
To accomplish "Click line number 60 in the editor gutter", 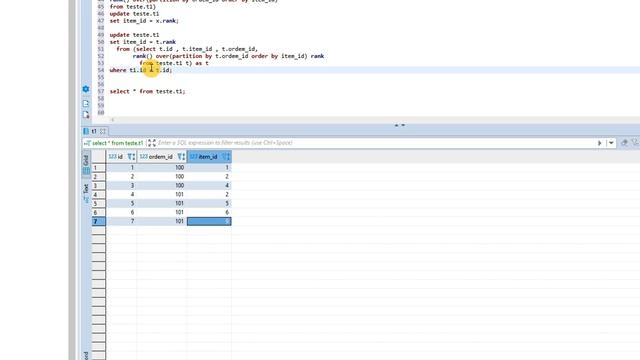I will click(101, 113).
